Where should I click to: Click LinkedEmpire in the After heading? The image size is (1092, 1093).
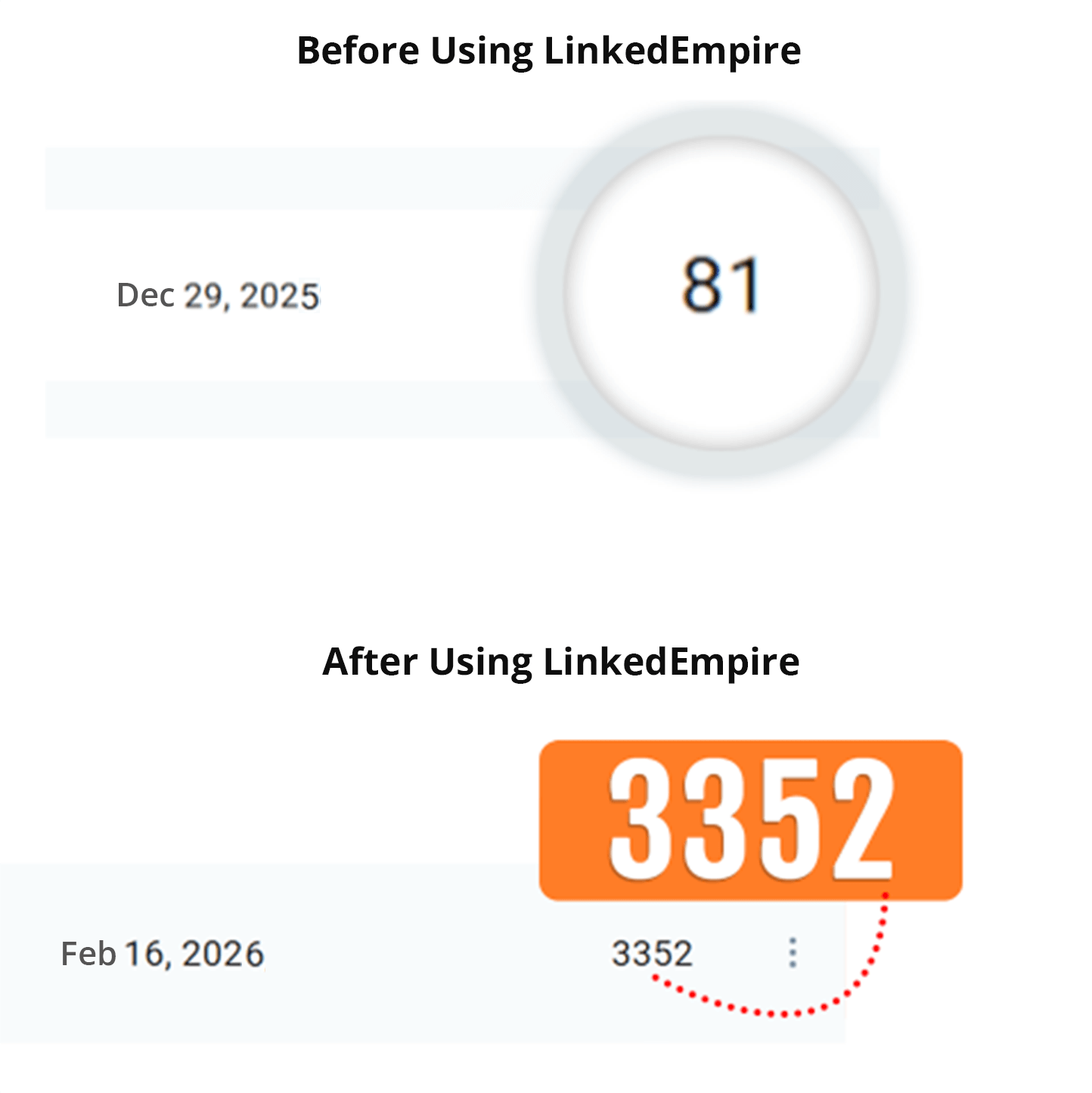tap(671, 662)
